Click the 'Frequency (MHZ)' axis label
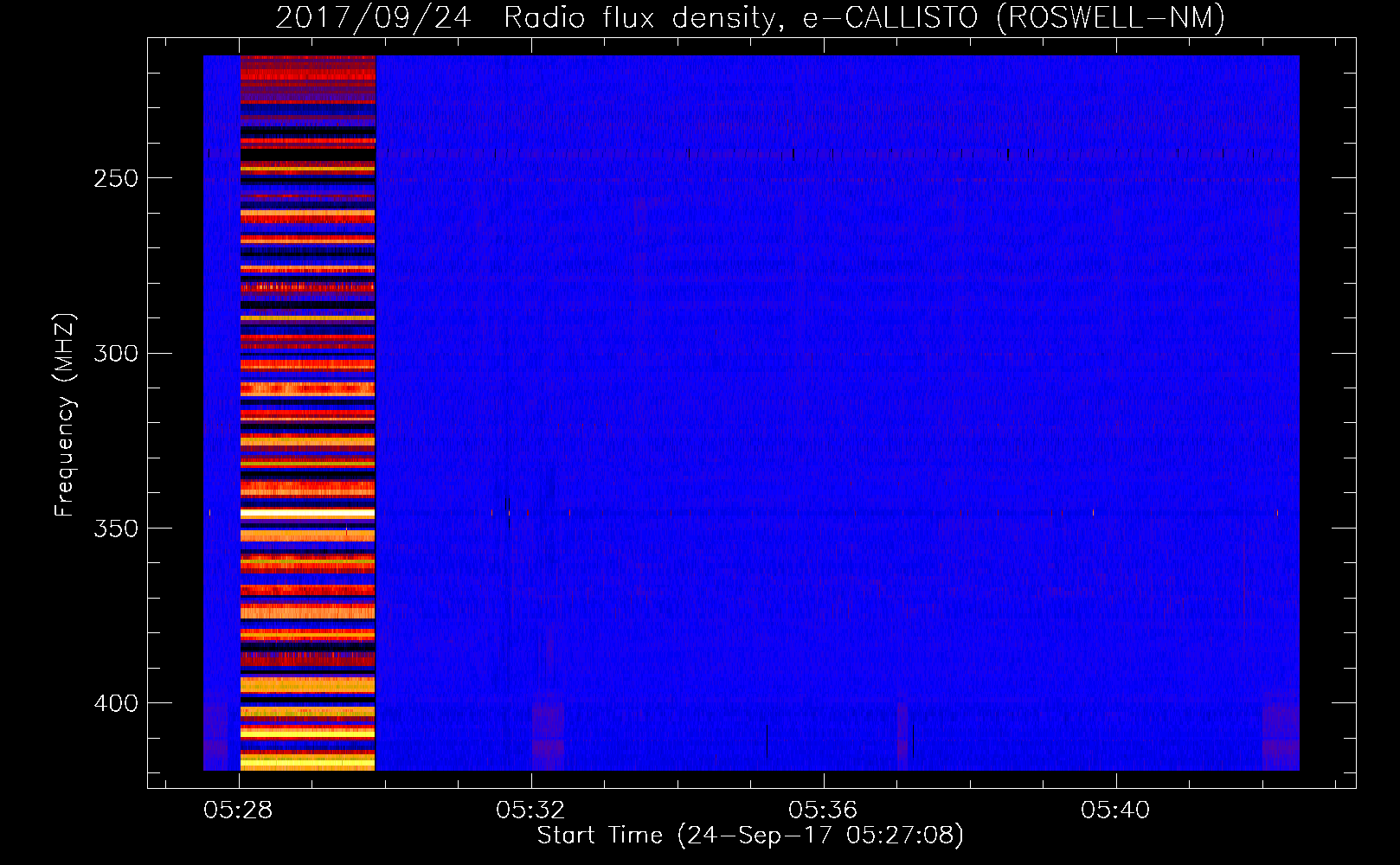Viewport: 1400px width, 865px height. point(65,414)
